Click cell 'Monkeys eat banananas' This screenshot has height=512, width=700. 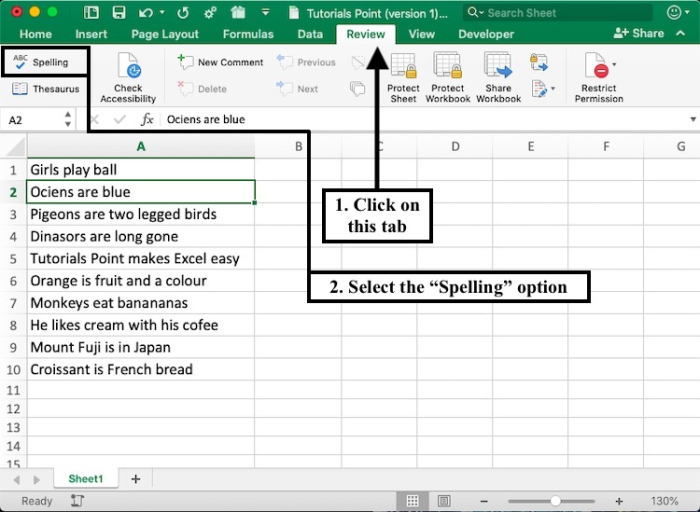pyautogui.click(x=141, y=303)
